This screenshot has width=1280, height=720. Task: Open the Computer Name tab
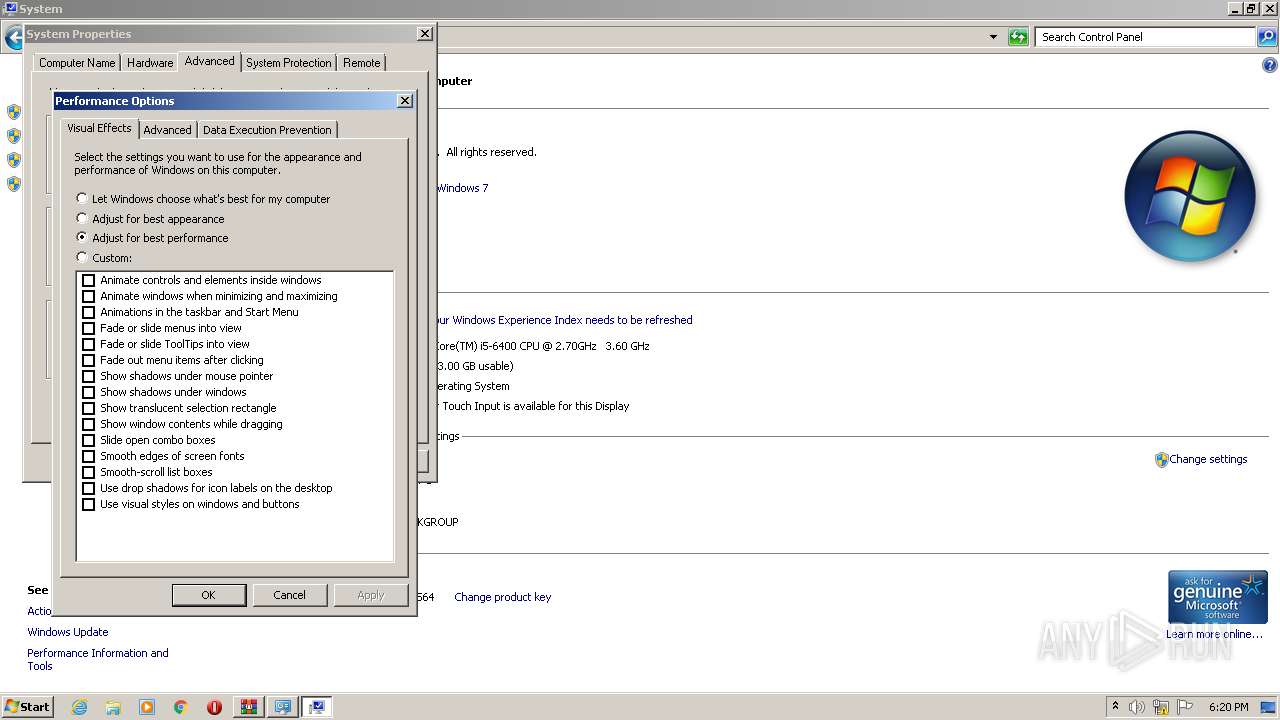[77, 63]
